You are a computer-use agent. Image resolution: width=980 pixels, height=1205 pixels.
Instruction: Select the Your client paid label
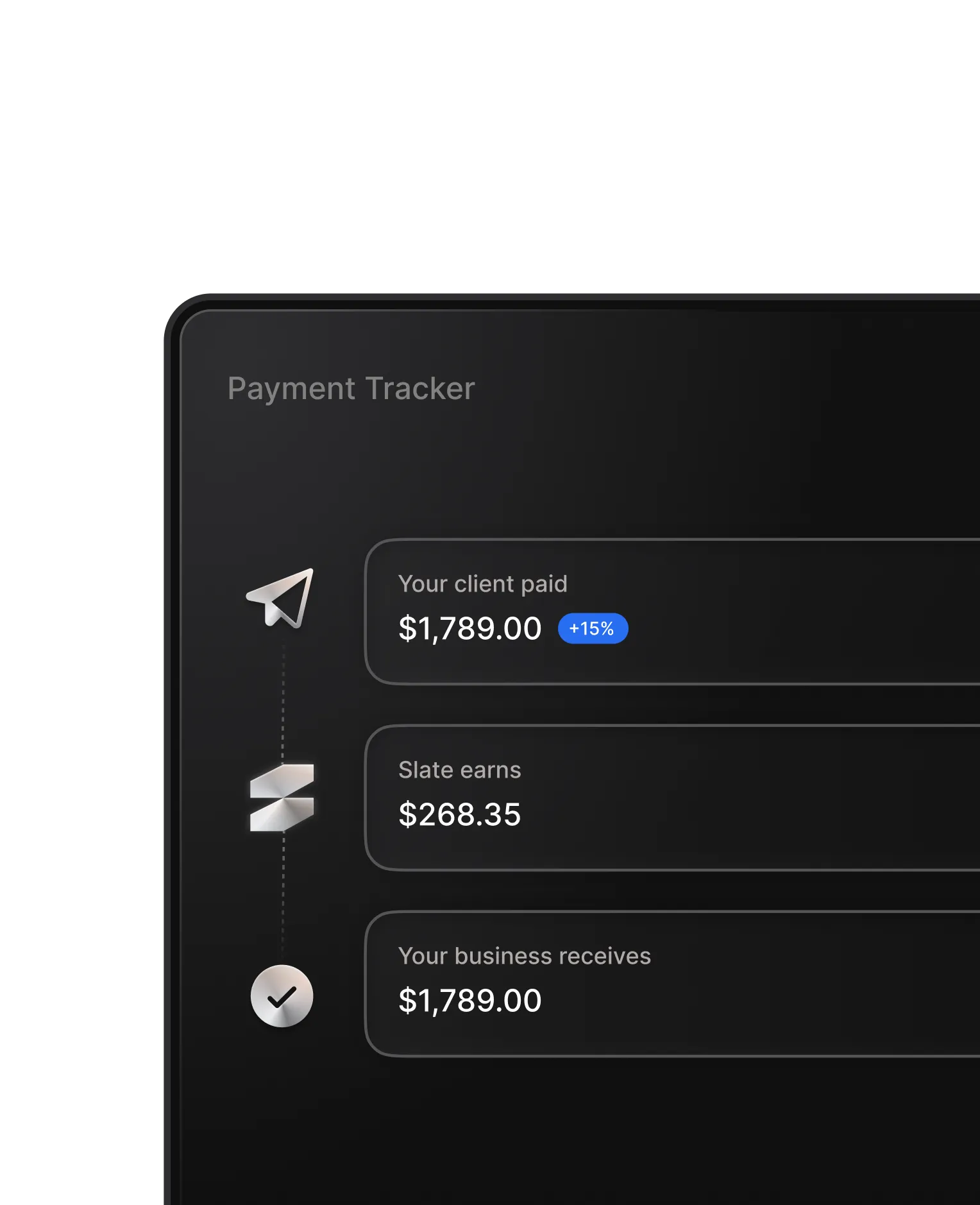click(x=484, y=584)
